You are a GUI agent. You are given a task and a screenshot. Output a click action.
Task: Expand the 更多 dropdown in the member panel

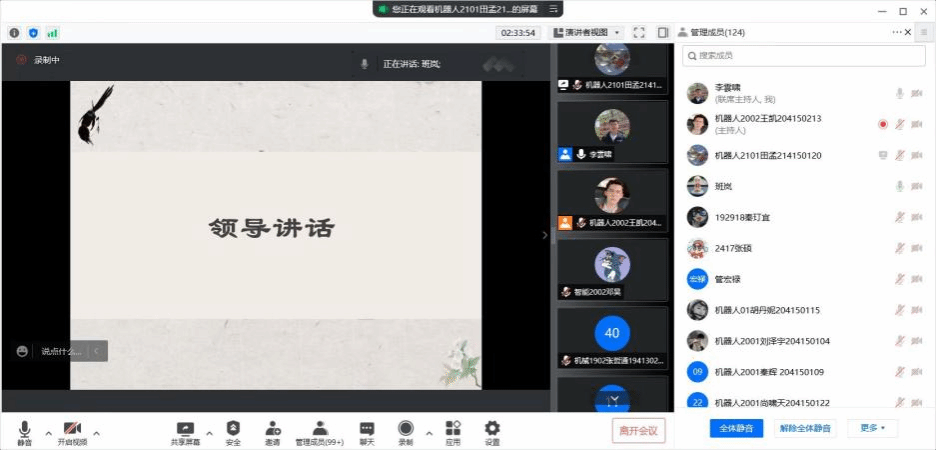coord(872,428)
